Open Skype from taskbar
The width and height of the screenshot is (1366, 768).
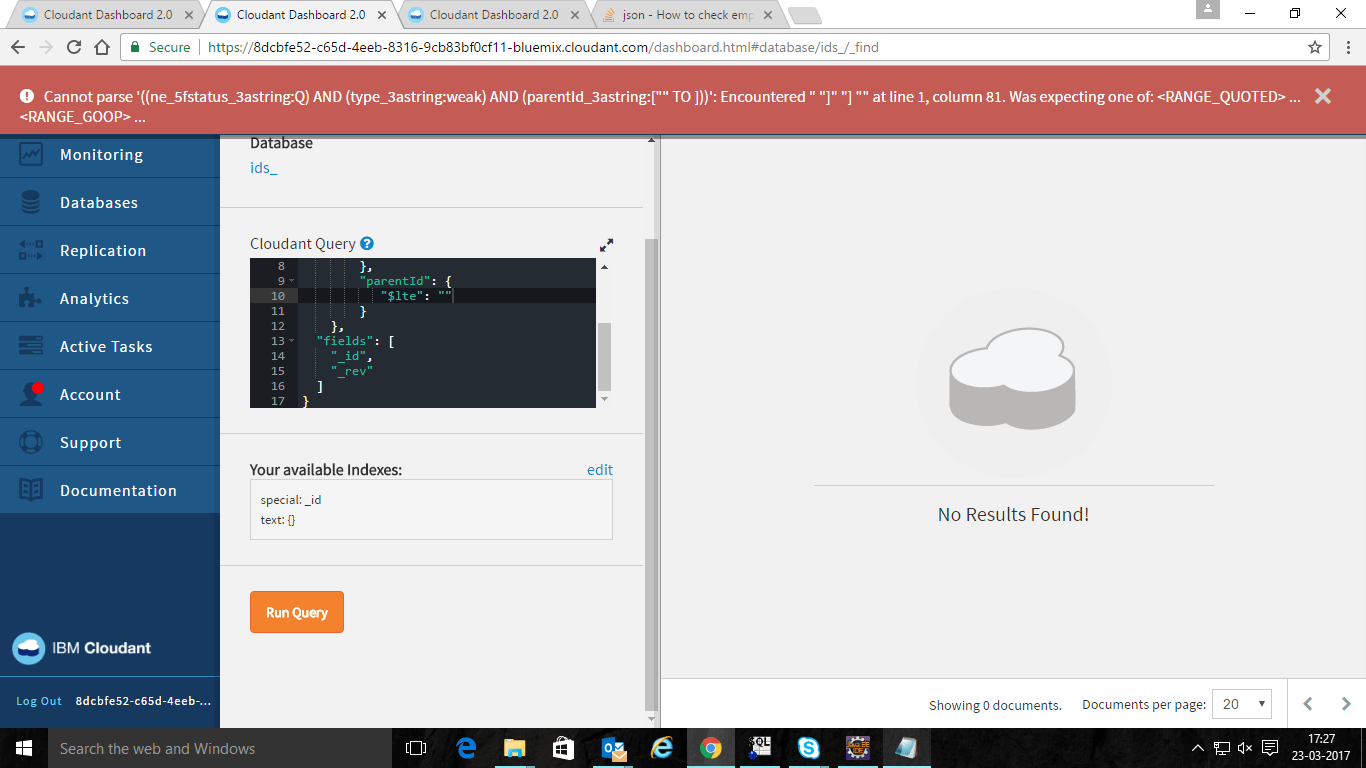coord(809,748)
